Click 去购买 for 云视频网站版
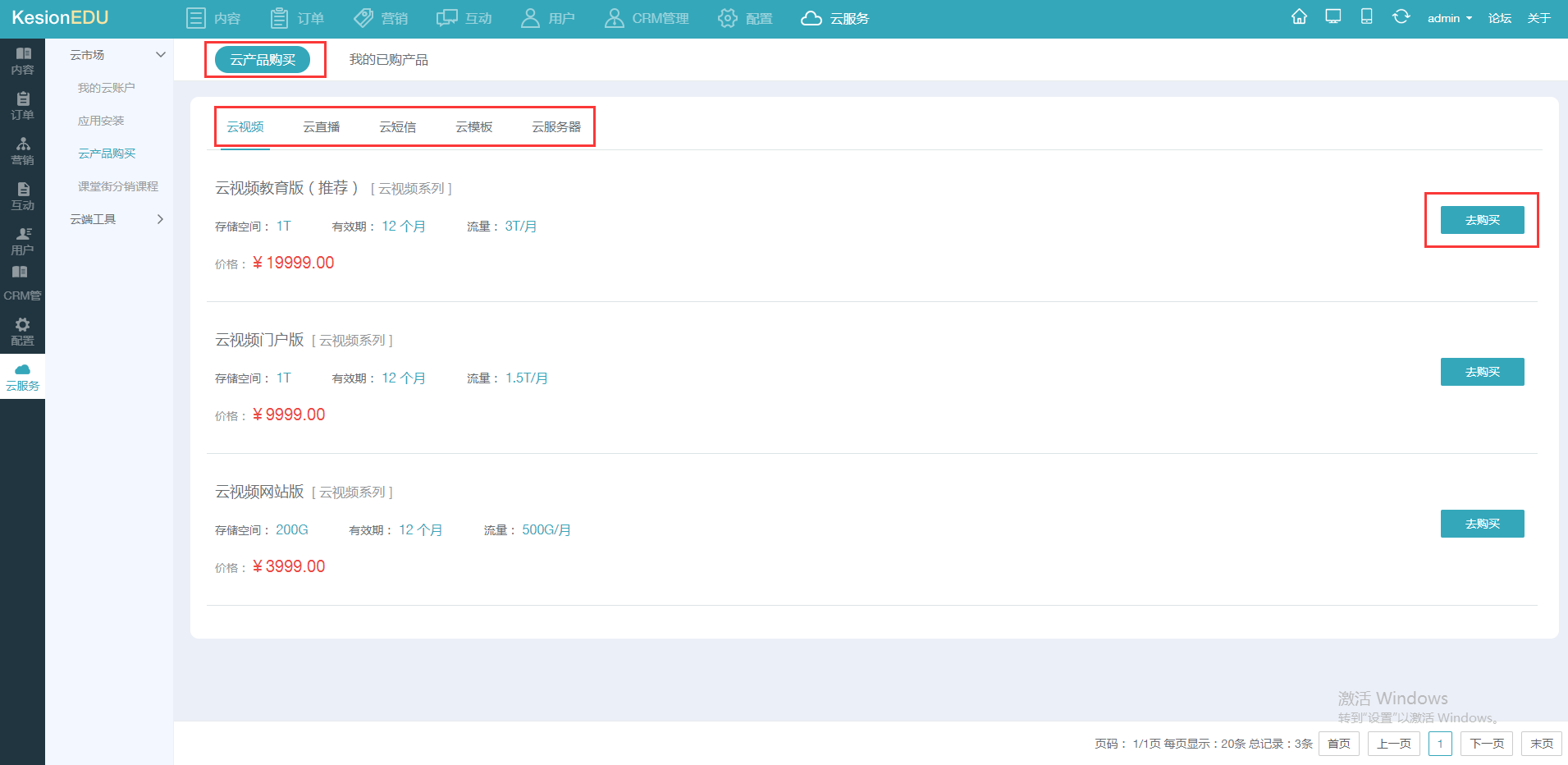The image size is (1568, 765). [1482, 524]
